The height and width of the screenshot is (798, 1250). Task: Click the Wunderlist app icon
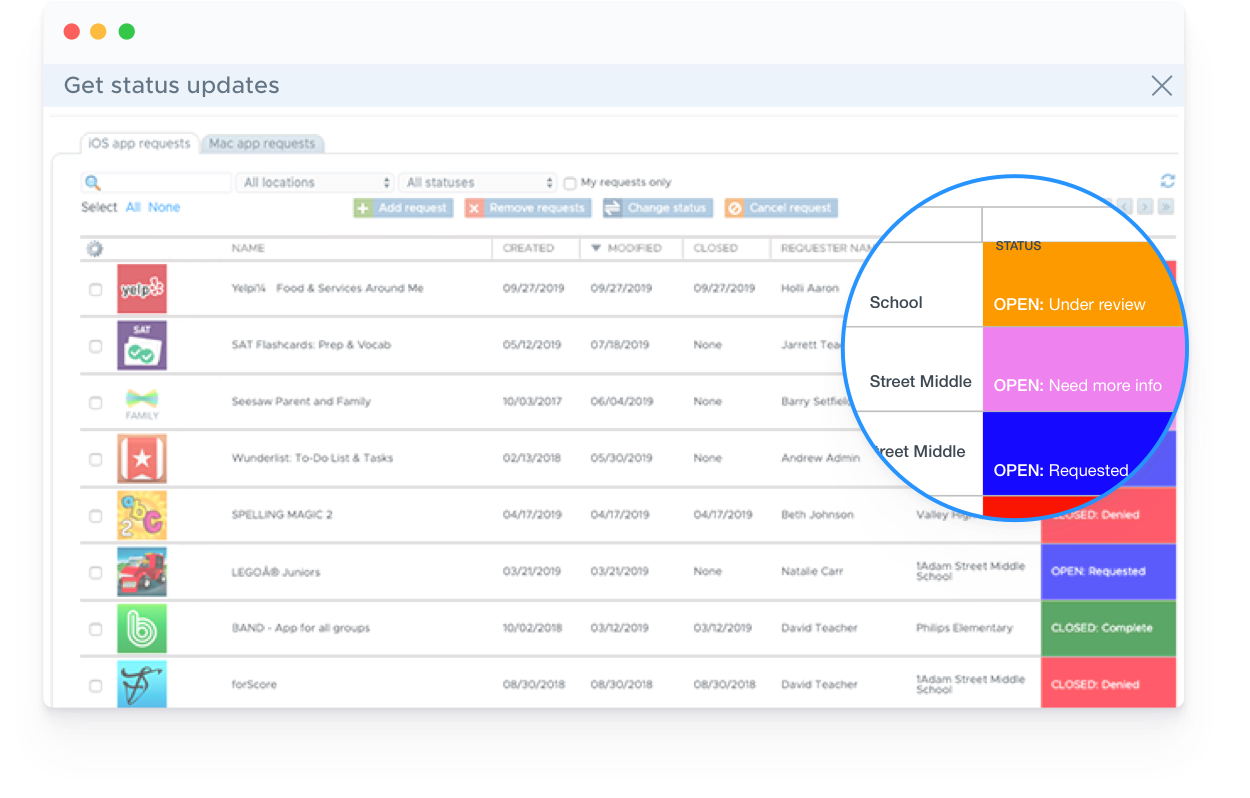pos(142,459)
